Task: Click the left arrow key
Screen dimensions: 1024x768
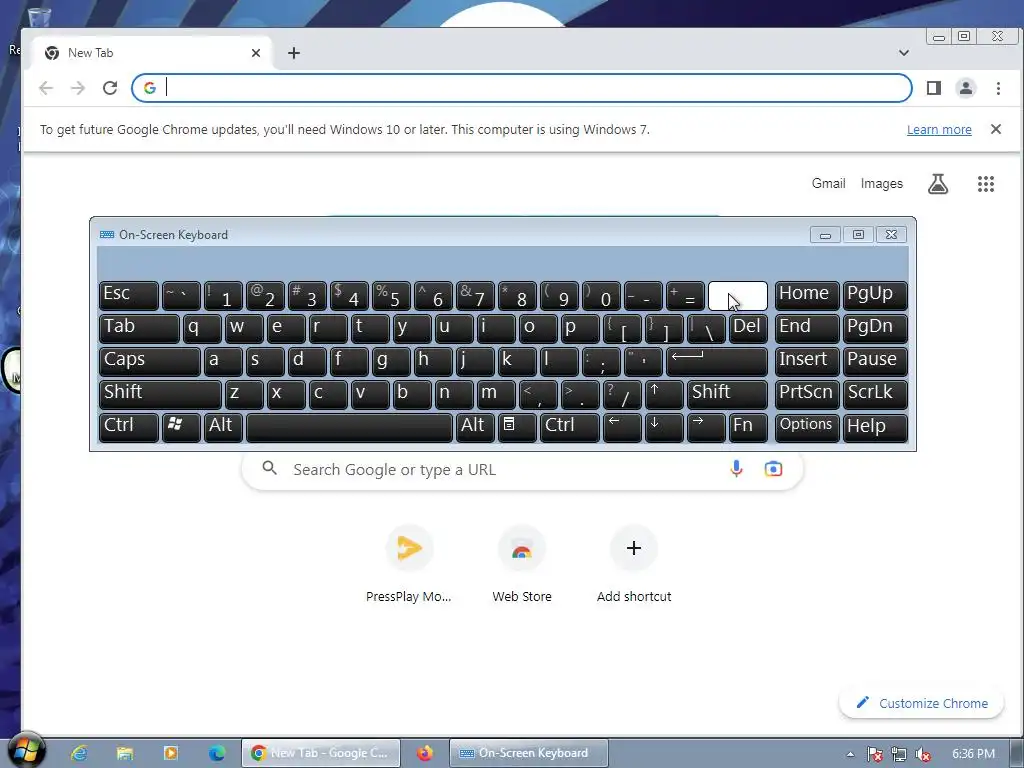Action: [622, 426]
